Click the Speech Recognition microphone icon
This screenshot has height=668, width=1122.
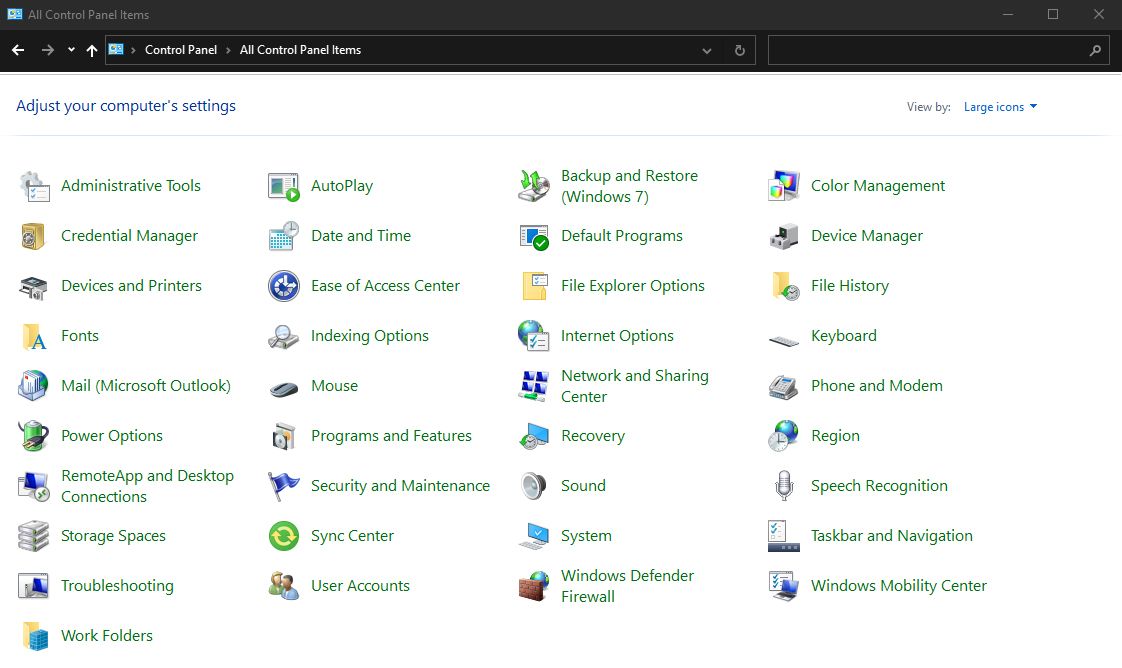784,486
